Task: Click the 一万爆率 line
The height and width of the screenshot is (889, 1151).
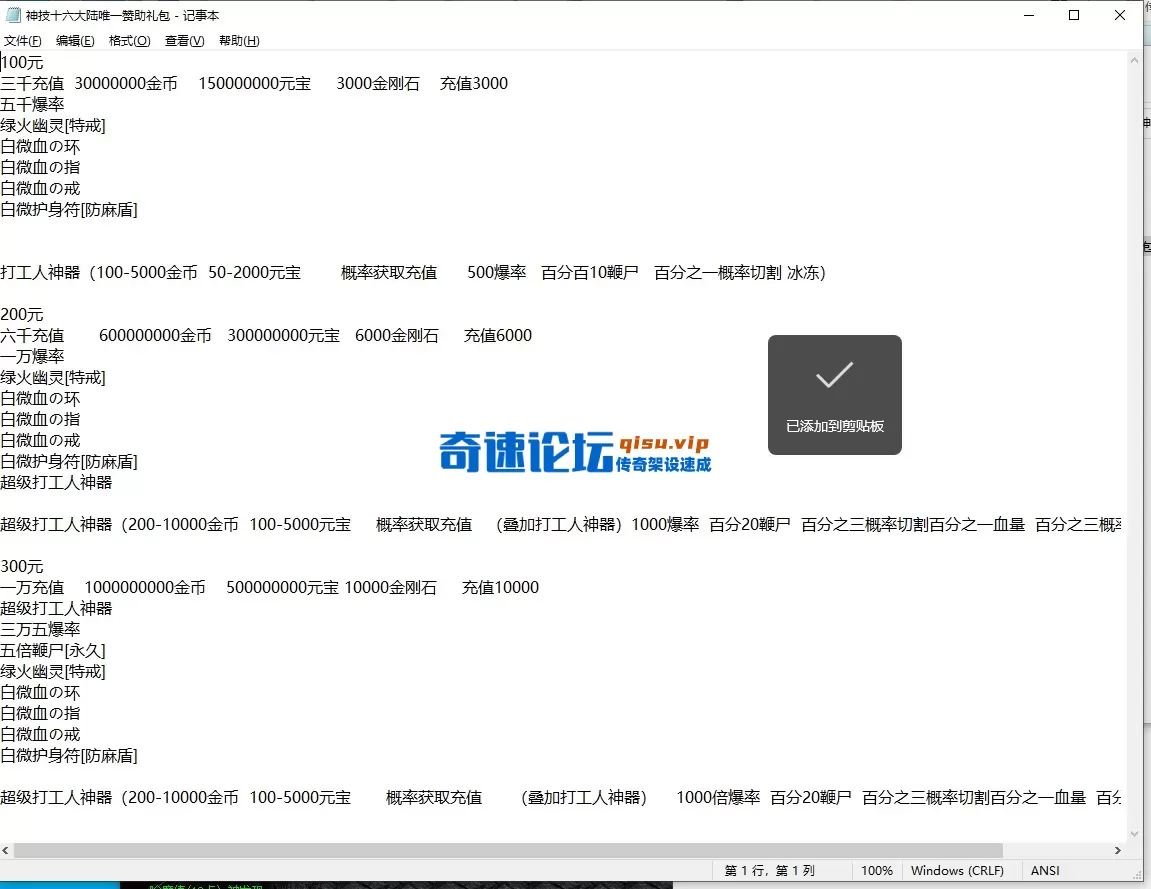Action: click(x=32, y=356)
